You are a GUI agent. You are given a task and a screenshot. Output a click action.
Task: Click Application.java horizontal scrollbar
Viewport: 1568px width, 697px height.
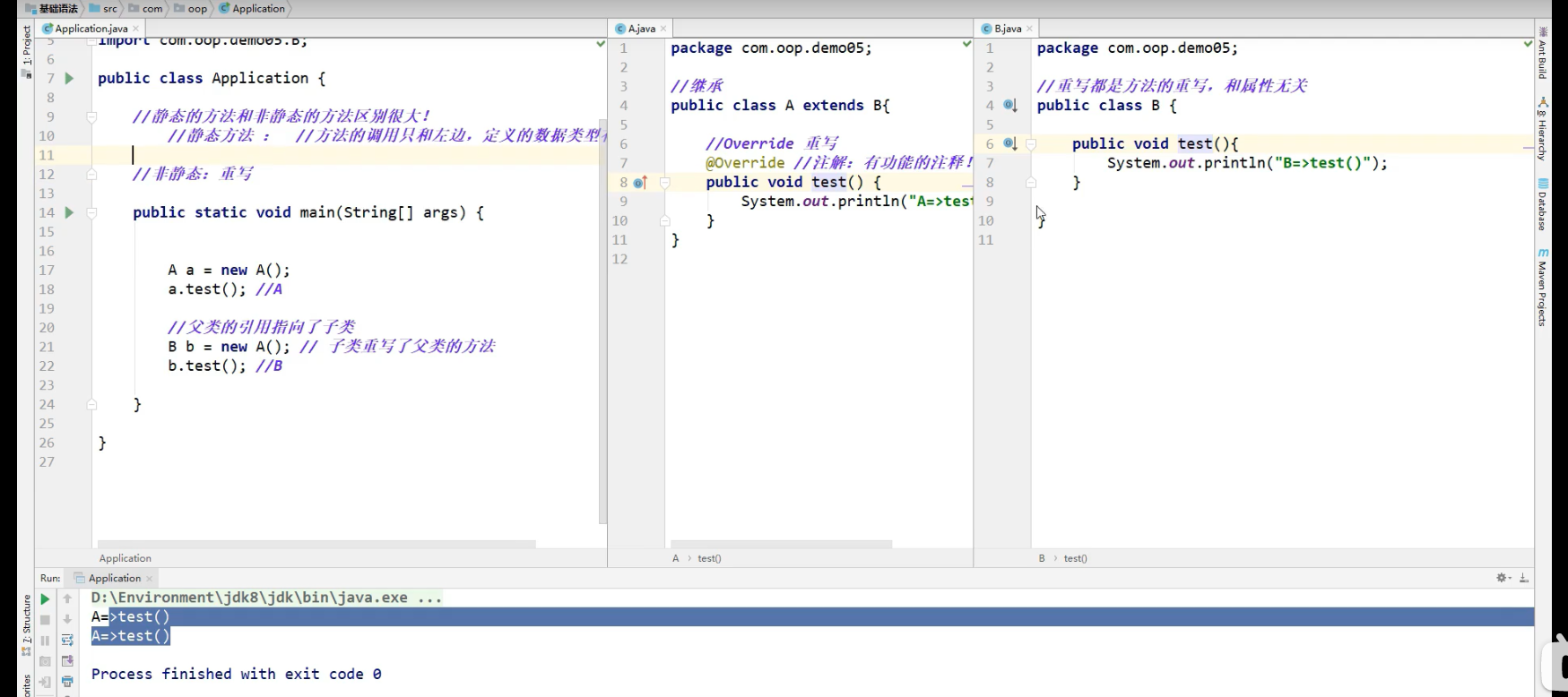pyautogui.click(x=316, y=544)
